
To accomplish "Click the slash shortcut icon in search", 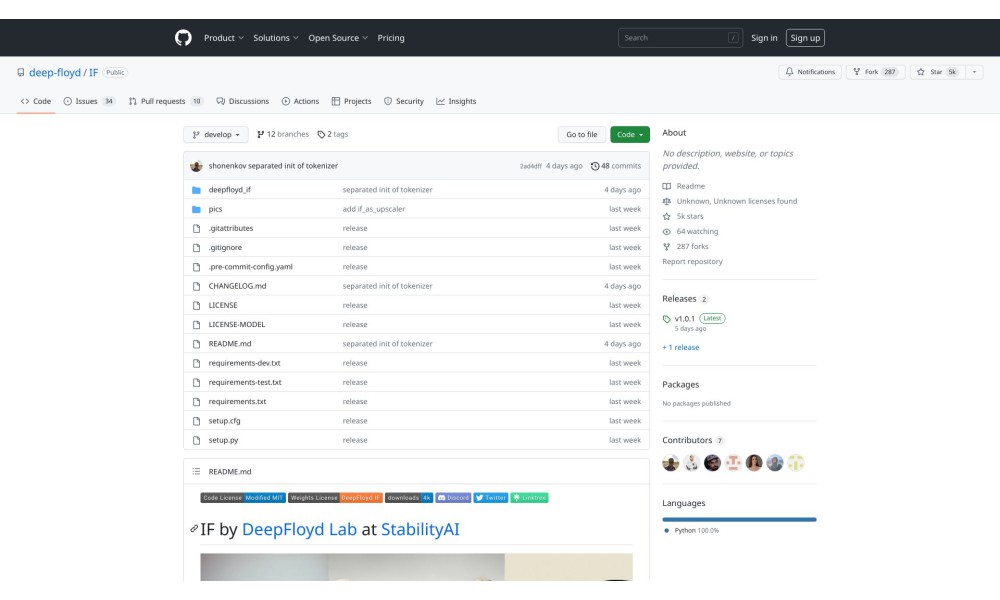I will (733, 38).
